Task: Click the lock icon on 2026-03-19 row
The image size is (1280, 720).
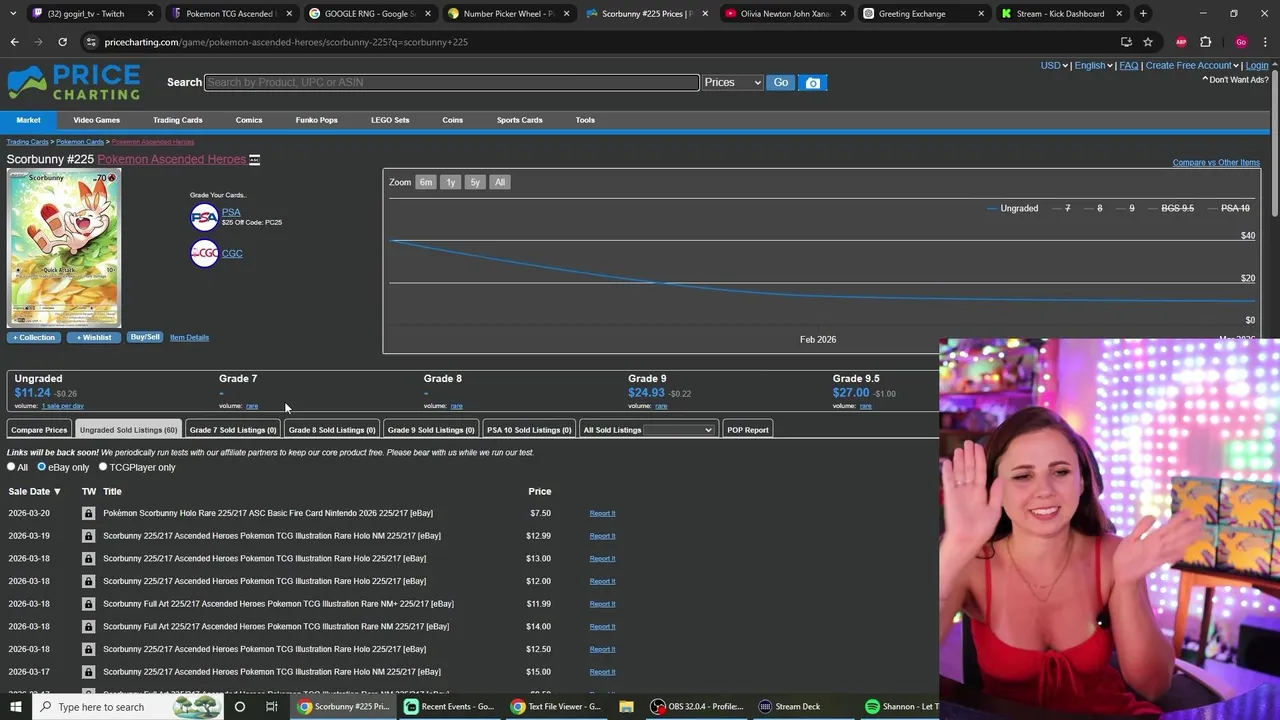Action: point(88,536)
